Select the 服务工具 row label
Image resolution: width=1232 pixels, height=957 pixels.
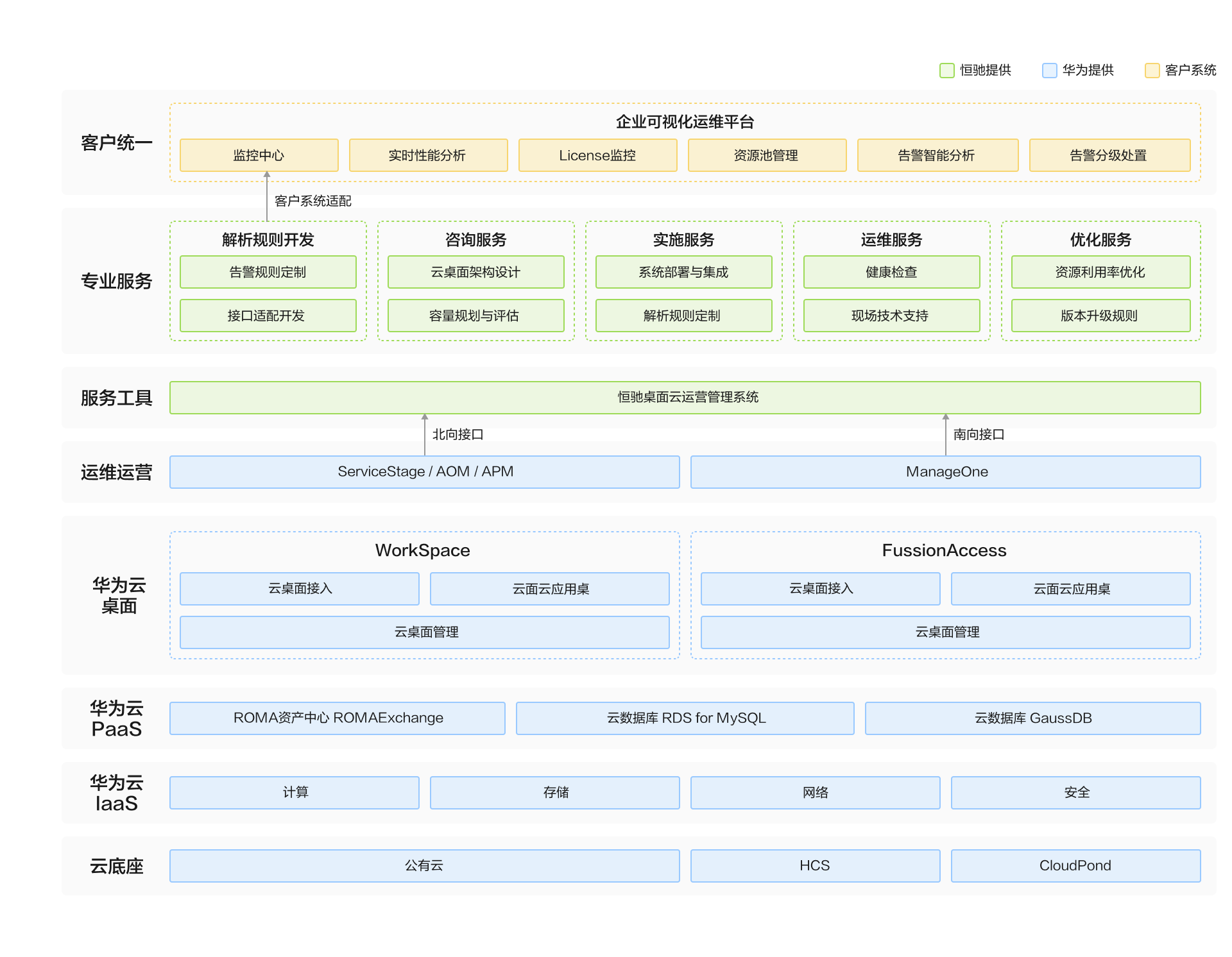click(x=116, y=398)
